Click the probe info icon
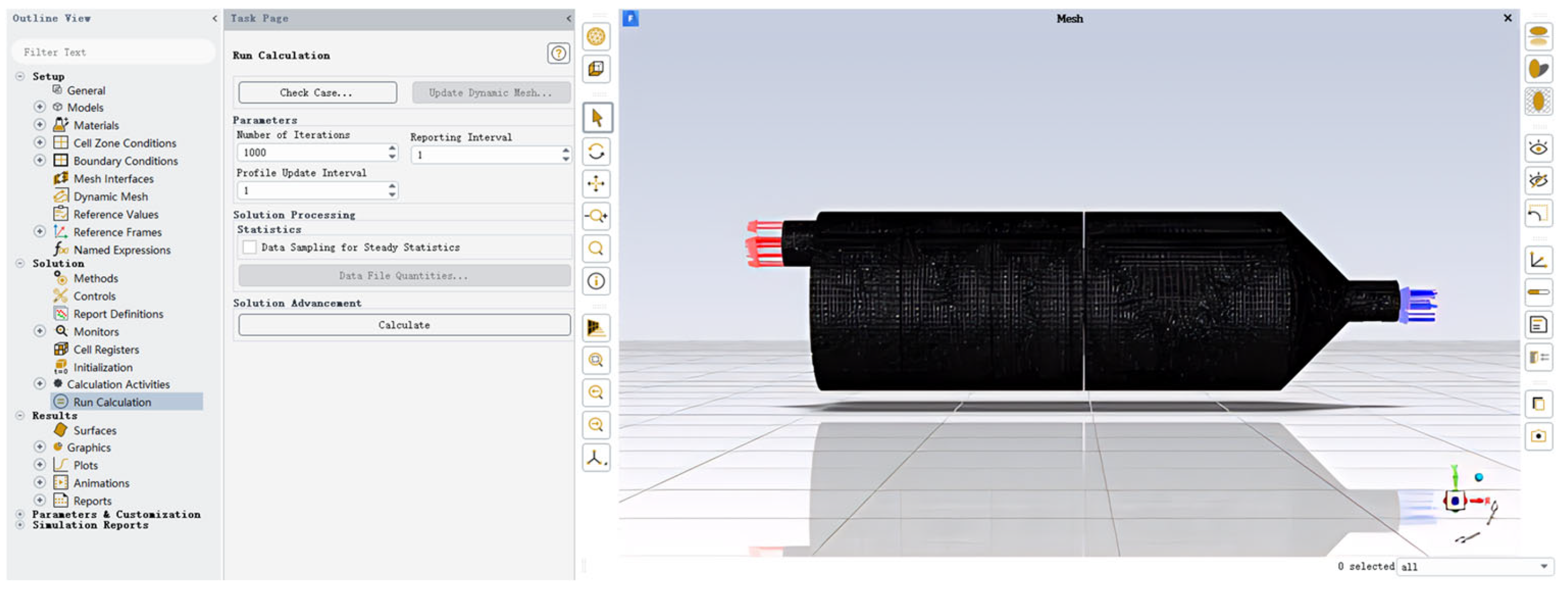 click(597, 281)
